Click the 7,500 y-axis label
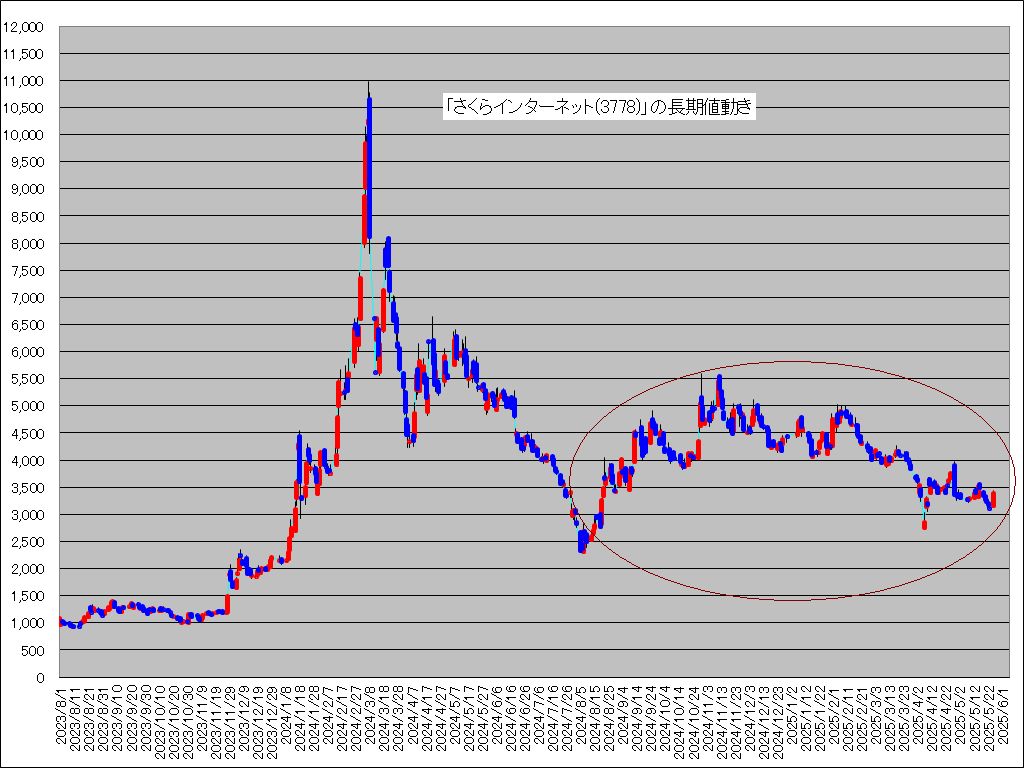The height and width of the screenshot is (768, 1024). pos(26,271)
